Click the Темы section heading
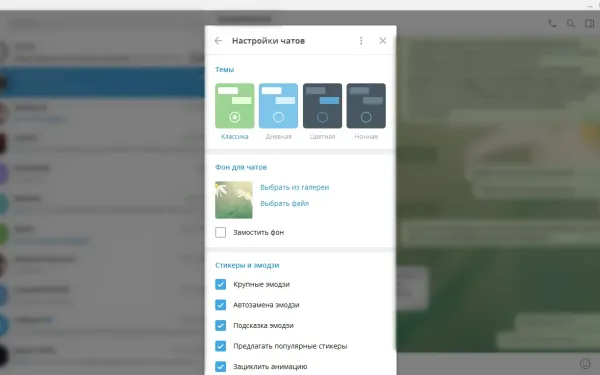This screenshot has height=375, width=600. click(225, 69)
